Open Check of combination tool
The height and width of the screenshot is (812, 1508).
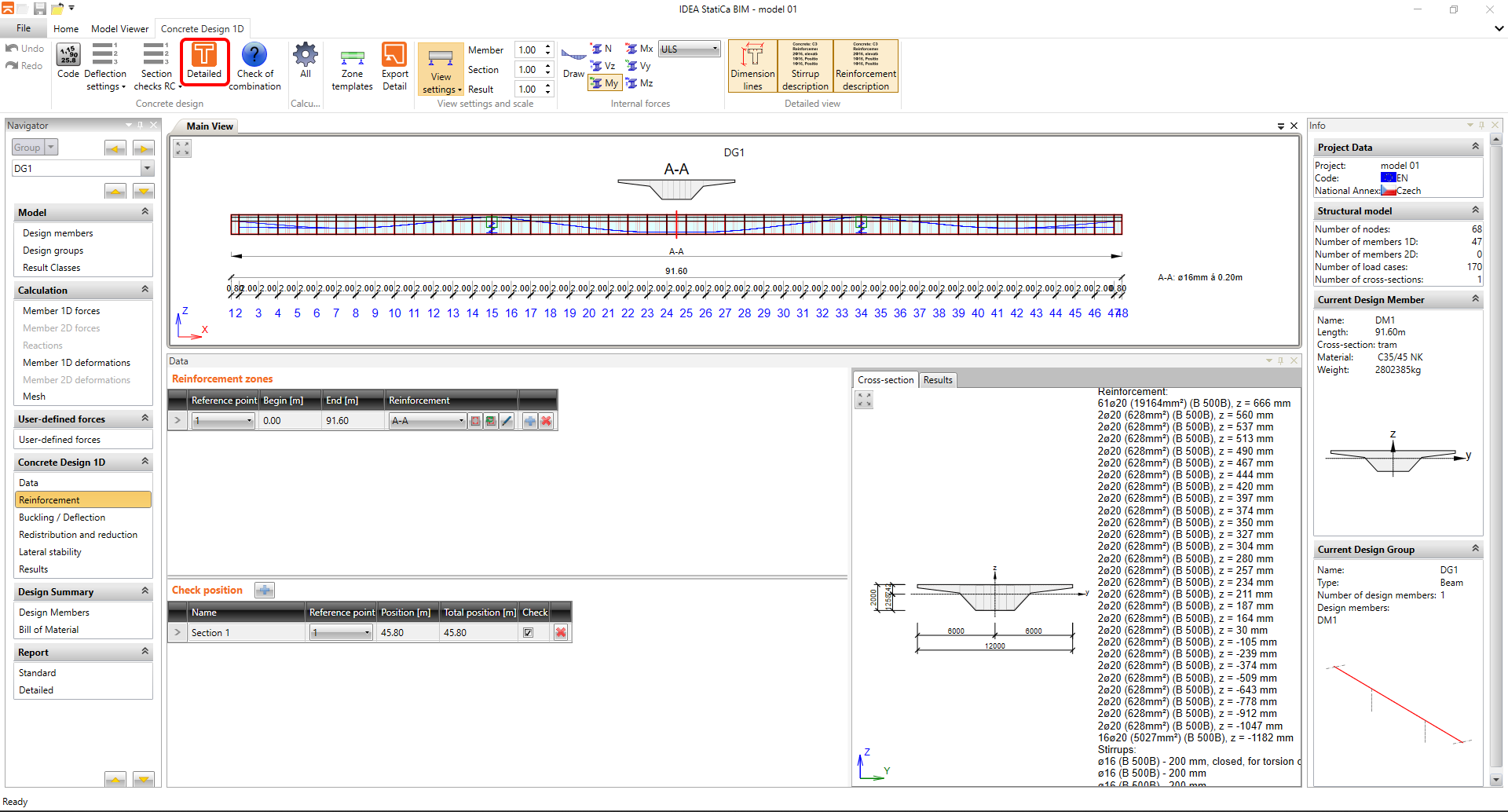point(254,66)
